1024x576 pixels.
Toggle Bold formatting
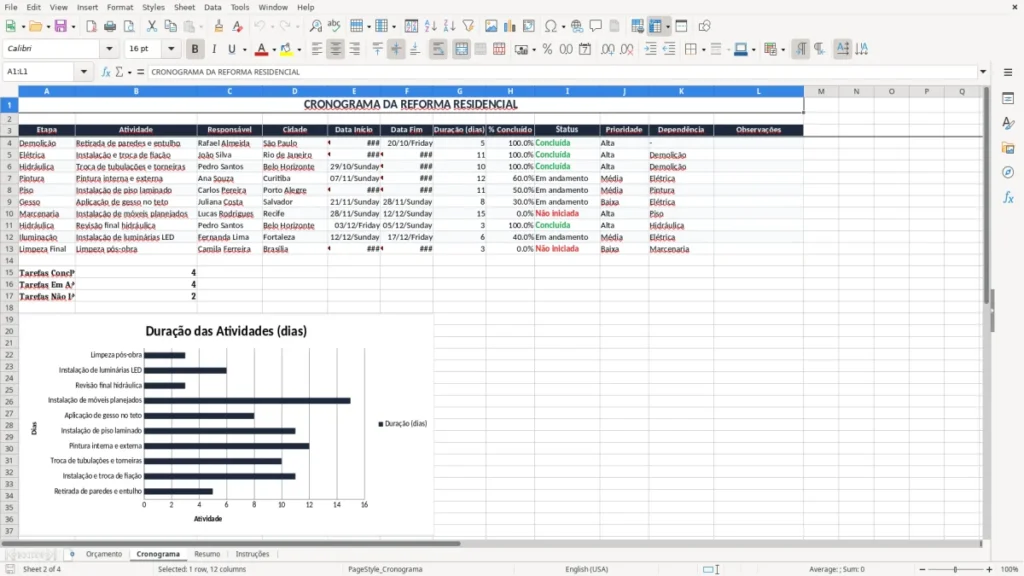pyautogui.click(x=195, y=49)
